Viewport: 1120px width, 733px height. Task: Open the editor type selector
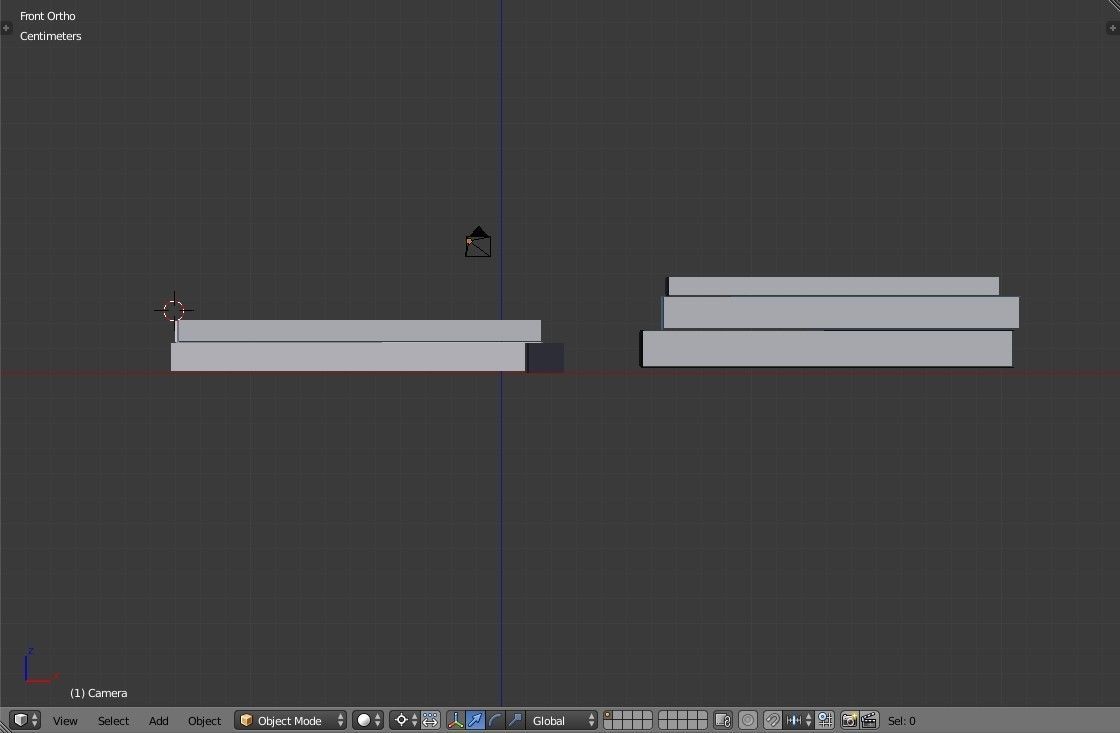26,720
